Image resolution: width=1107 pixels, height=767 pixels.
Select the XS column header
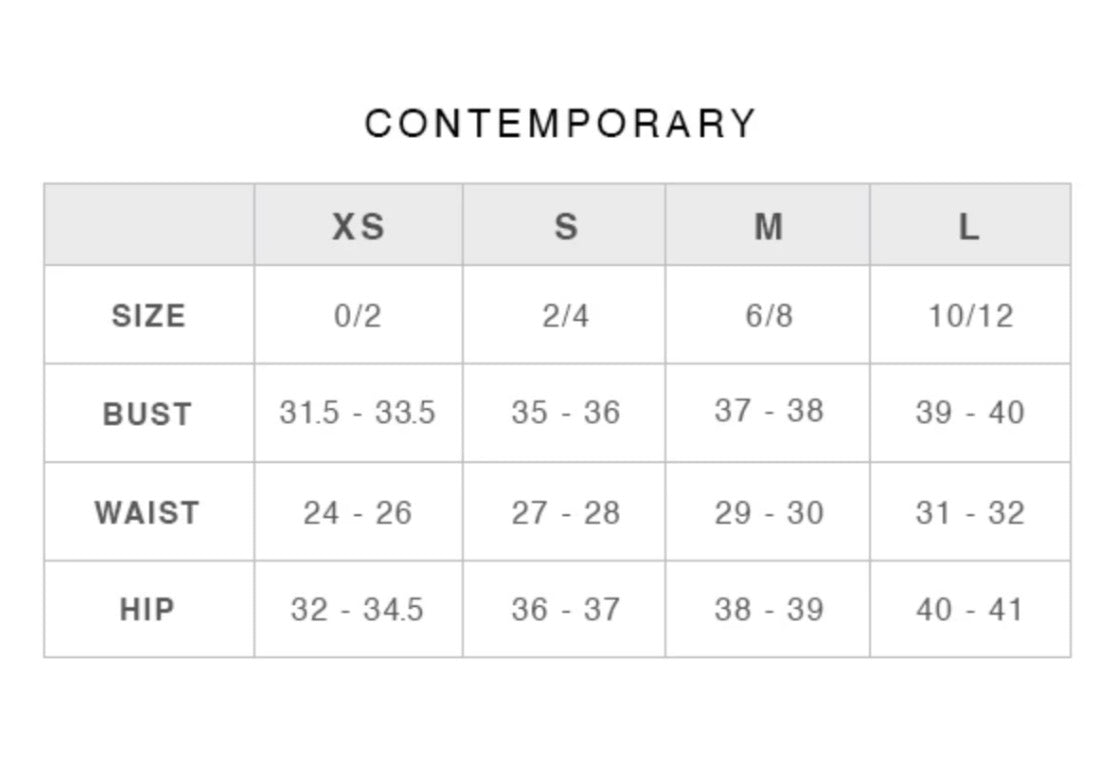[358, 227]
